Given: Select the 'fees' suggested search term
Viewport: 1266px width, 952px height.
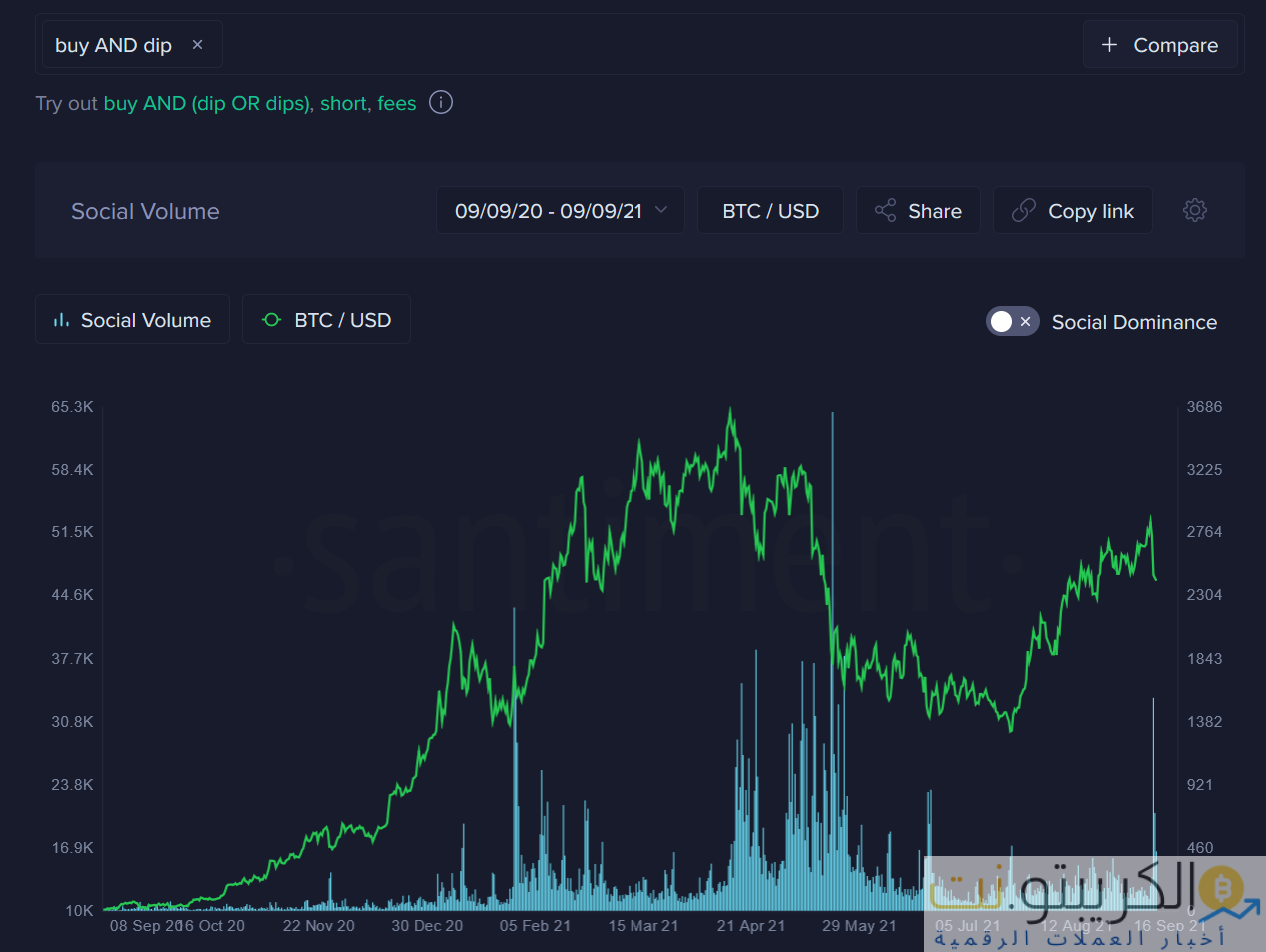Looking at the screenshot, I should pyautogui.click(x=397, y=103).
